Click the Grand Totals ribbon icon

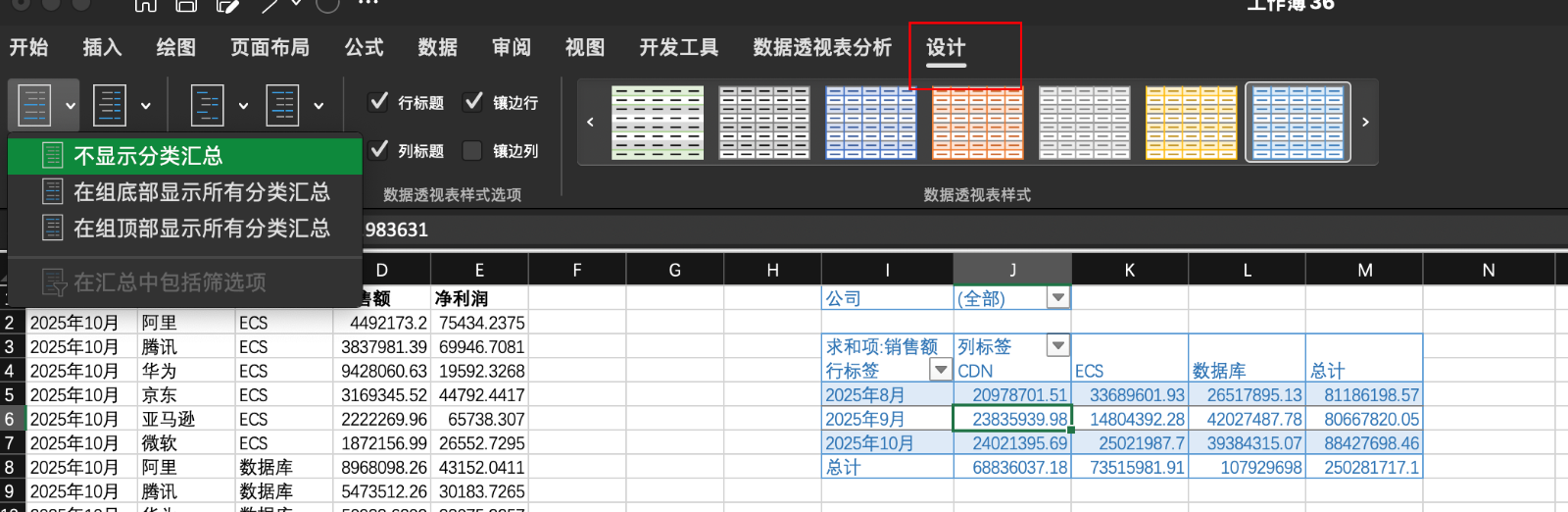point(109,105)
